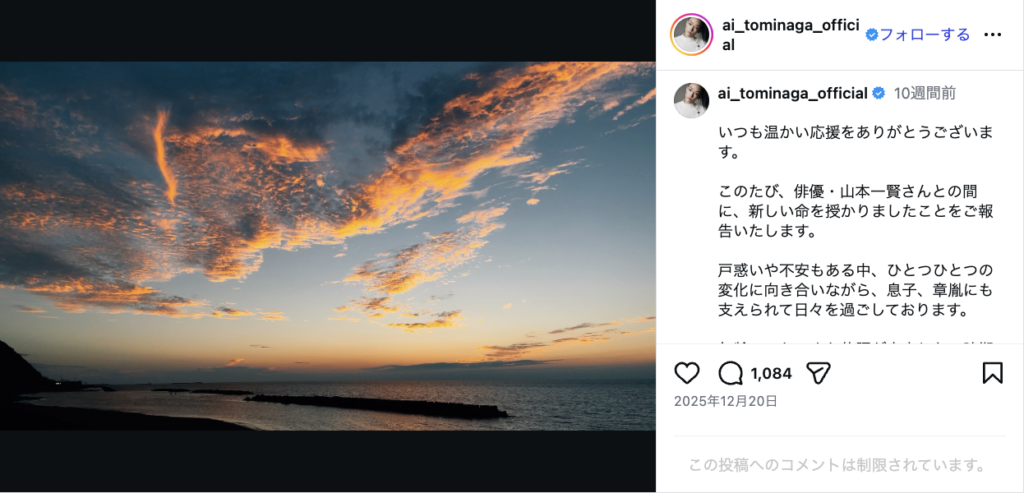
Task: Save post with bookmark icon
Action: click(x=992, y=374)
